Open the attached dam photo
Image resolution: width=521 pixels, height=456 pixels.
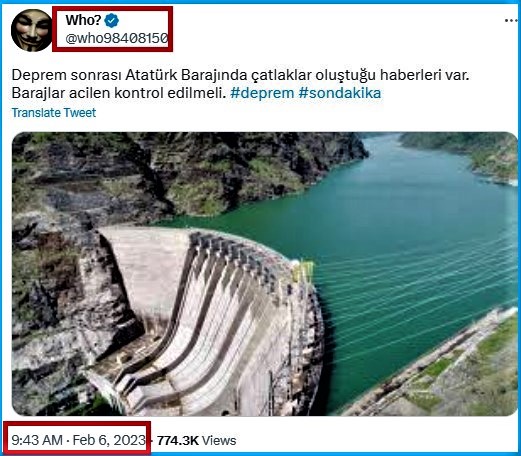pos(265,274)
